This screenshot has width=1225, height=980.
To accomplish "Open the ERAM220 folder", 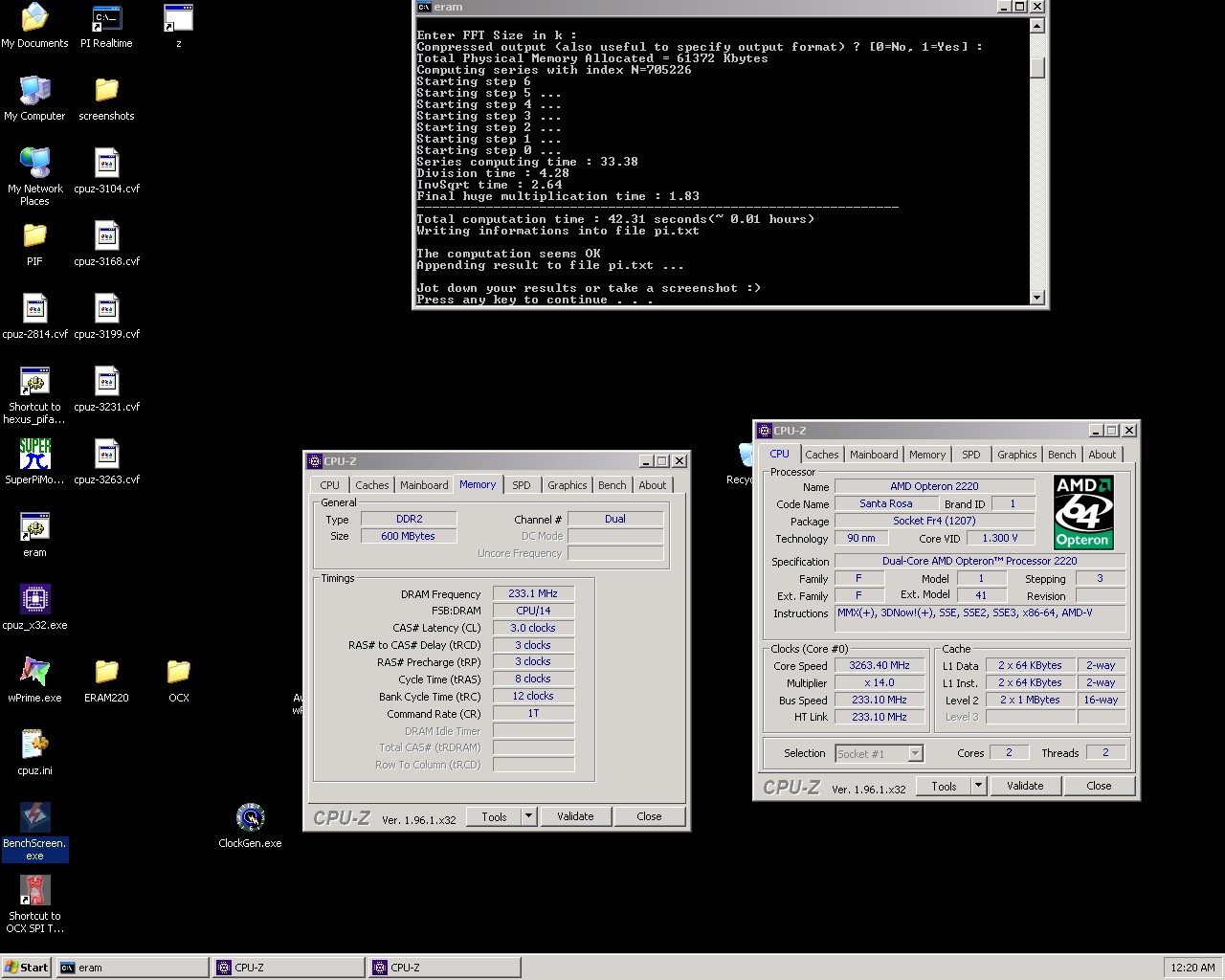I will 106,680.
